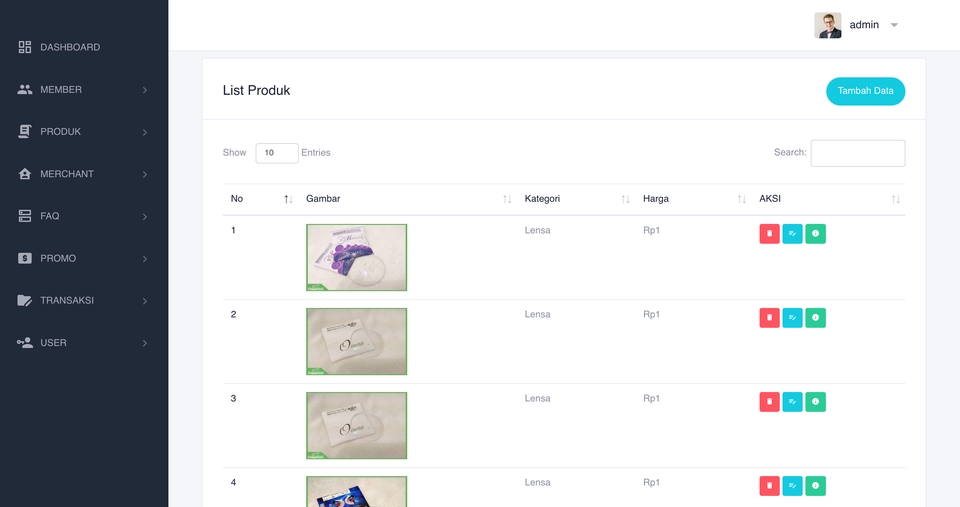Open product image thumbnail in row 2
Image resolution: width=960 pixels, height=507 pixels.
(356, 341)
